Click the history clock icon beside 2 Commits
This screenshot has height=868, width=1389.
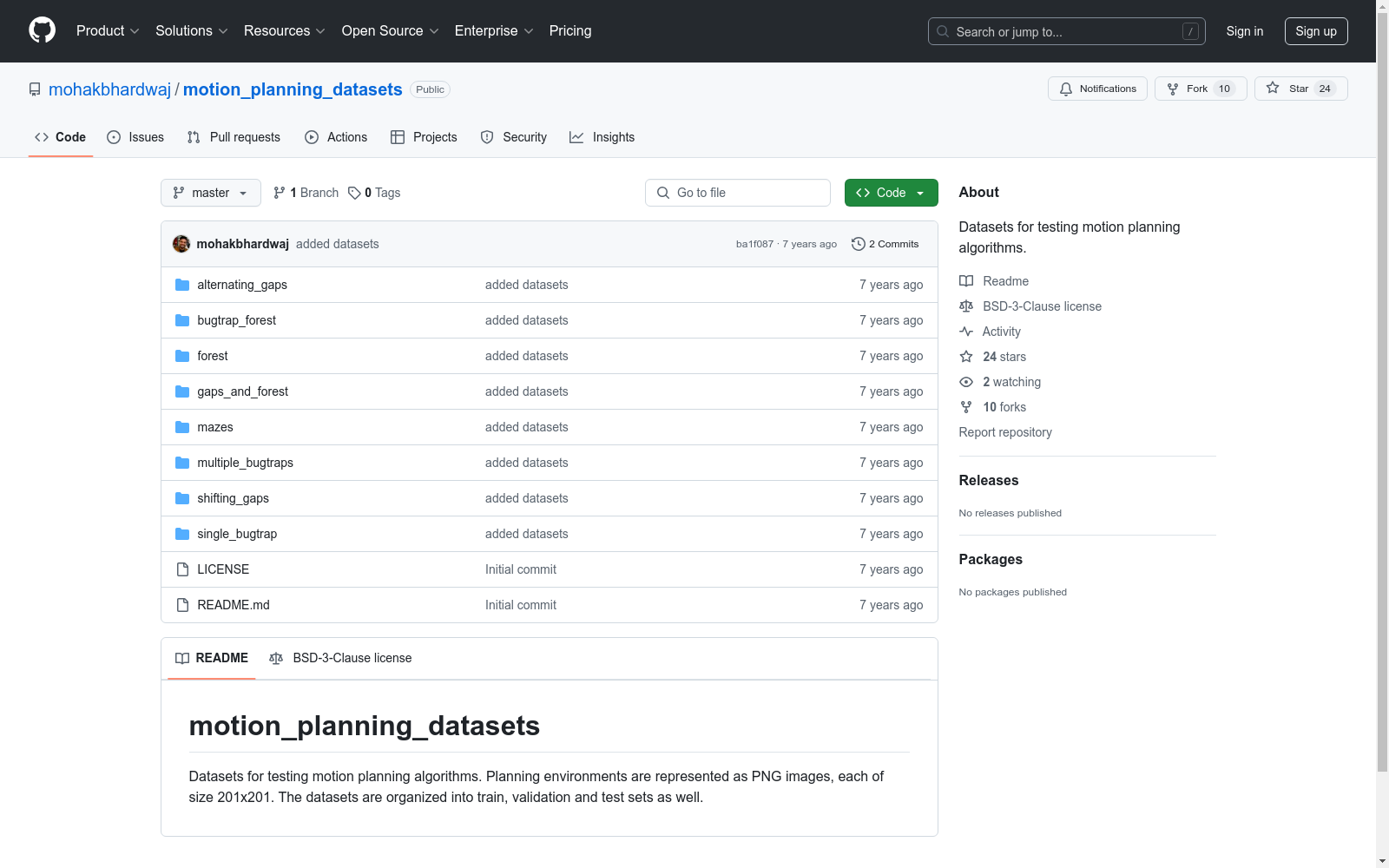pyautogui.click(x=859, y=244)
